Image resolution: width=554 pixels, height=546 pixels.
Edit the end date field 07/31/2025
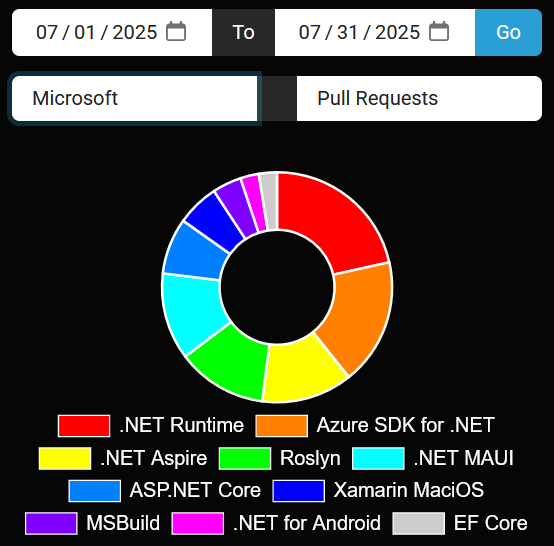click(375, 33)
